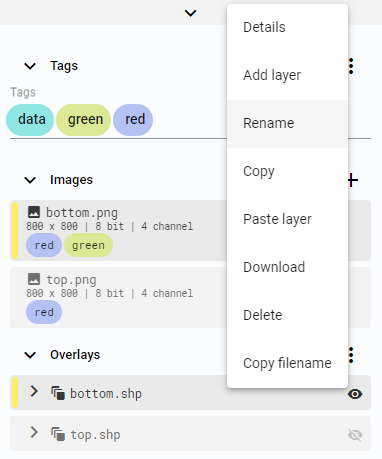
Task: Select the data tag chip
Action: coord(30,120)
